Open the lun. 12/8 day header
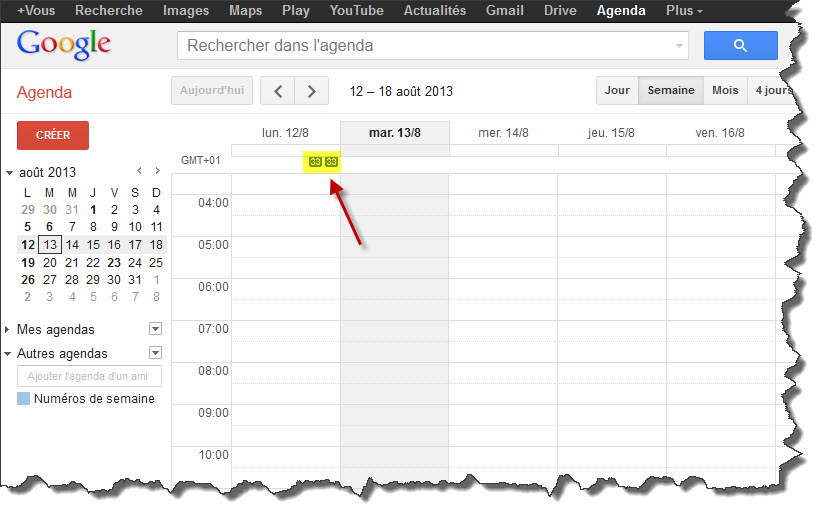The height and width of the screenshot is (519, 826). pos(285,133)
